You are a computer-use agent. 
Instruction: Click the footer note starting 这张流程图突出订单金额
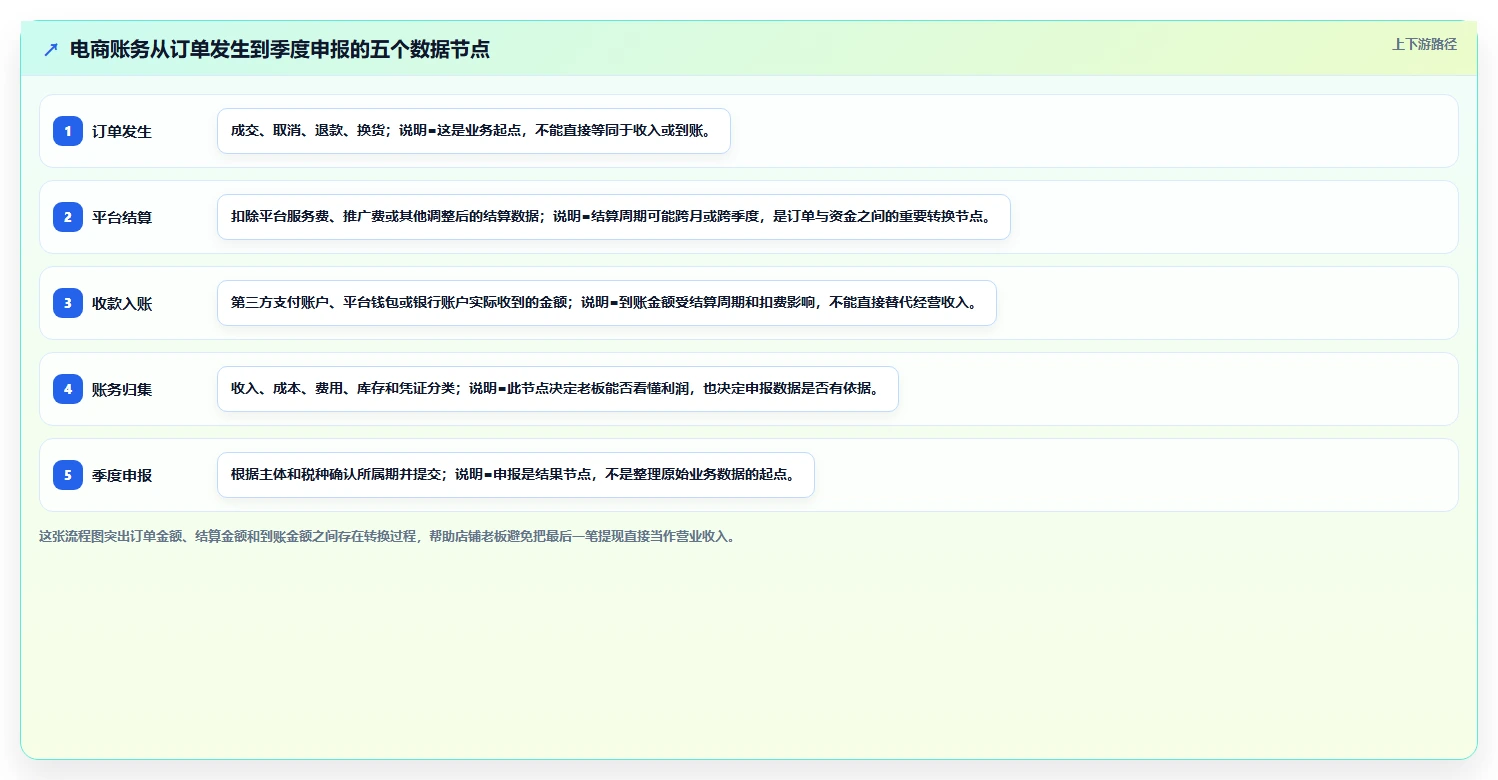click(388, 536)
